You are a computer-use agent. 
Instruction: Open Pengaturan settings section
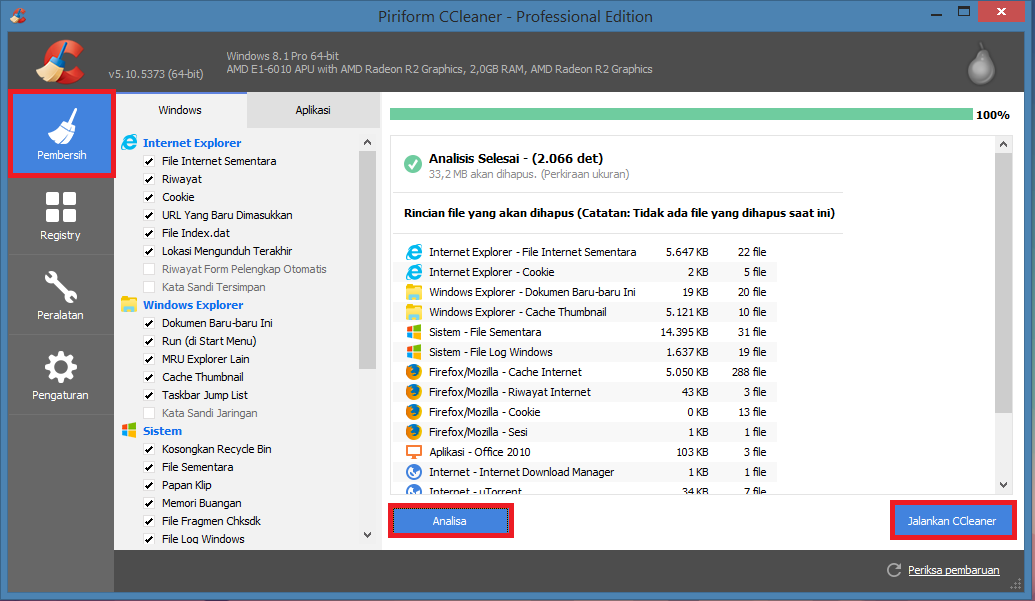coord(60,375)
